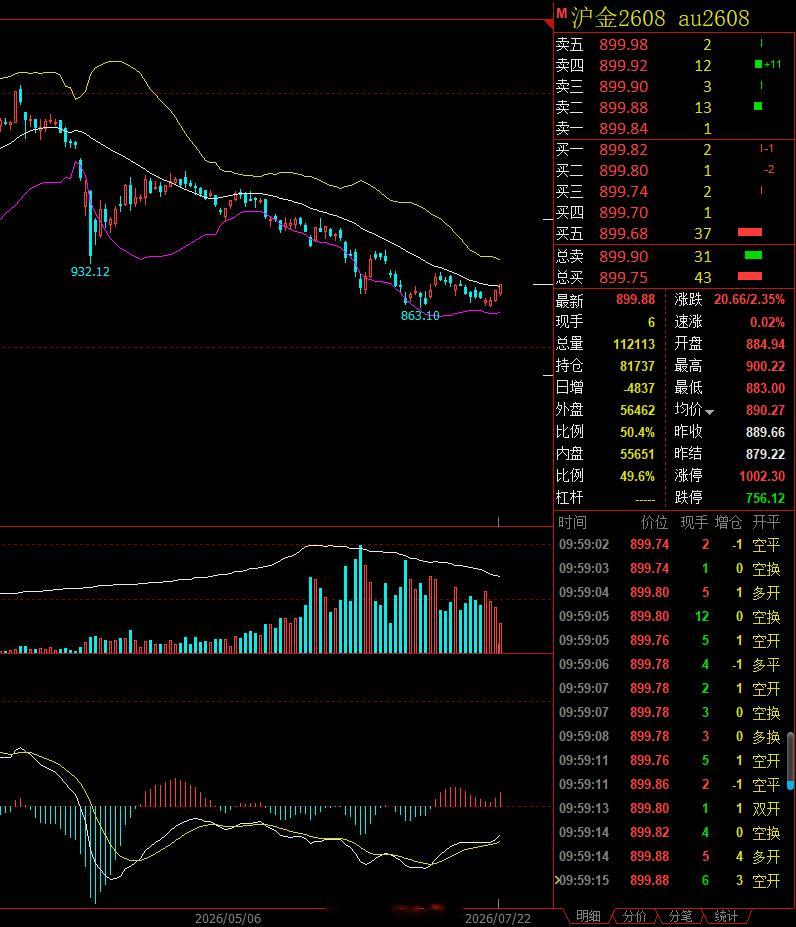Image resolution: width=796 pixels, height=927 pixels.
Task: Select the 09:59:13 双开 tick row
Action: [670, 808]
